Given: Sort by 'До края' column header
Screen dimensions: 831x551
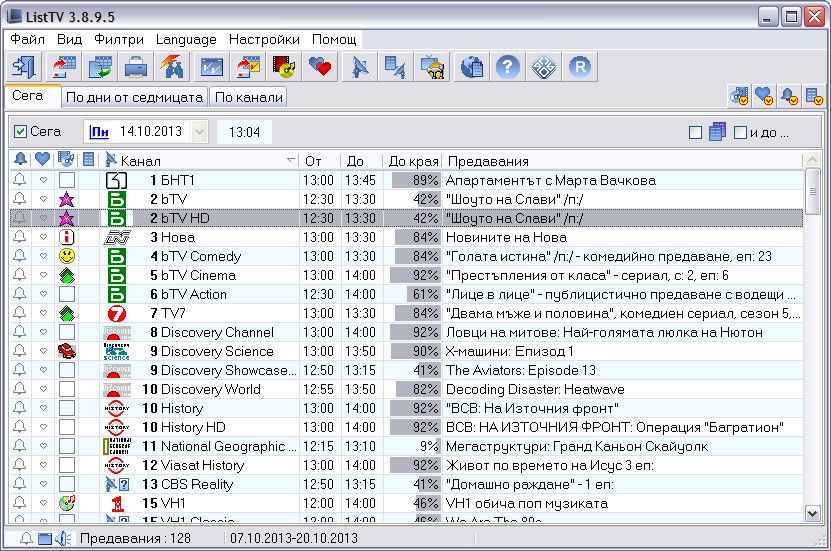Looking at the screenshot, I should [413, 161].
